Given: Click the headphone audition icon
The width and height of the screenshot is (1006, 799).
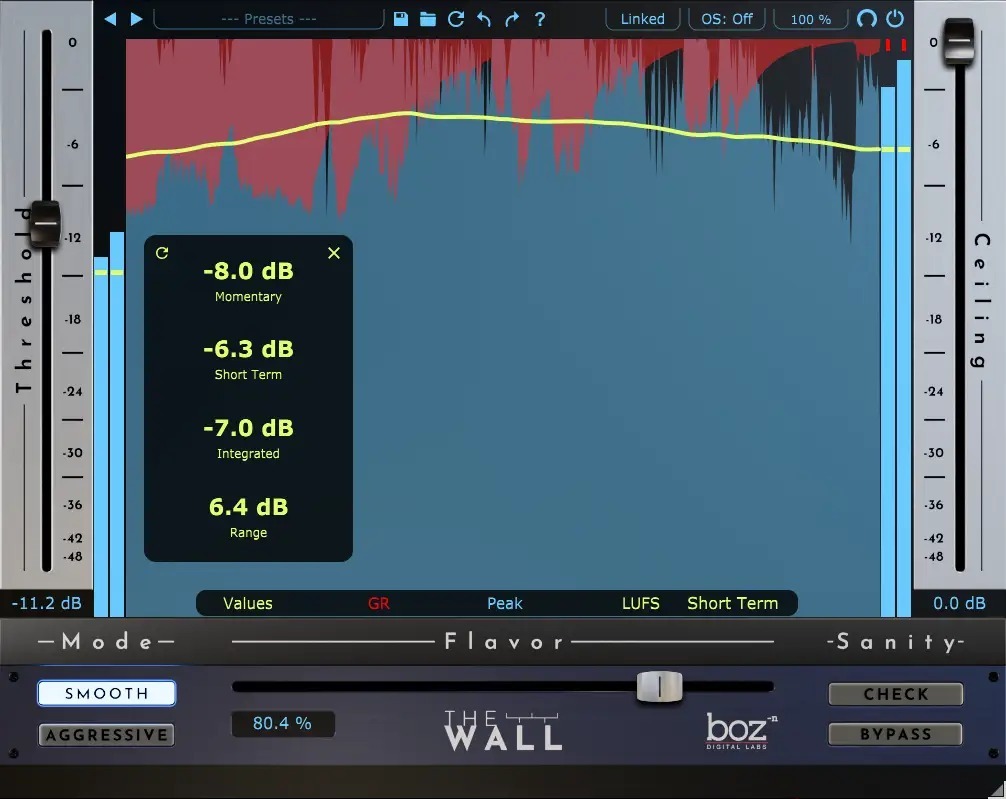Looking at the screenshot, I should (867, 17).
